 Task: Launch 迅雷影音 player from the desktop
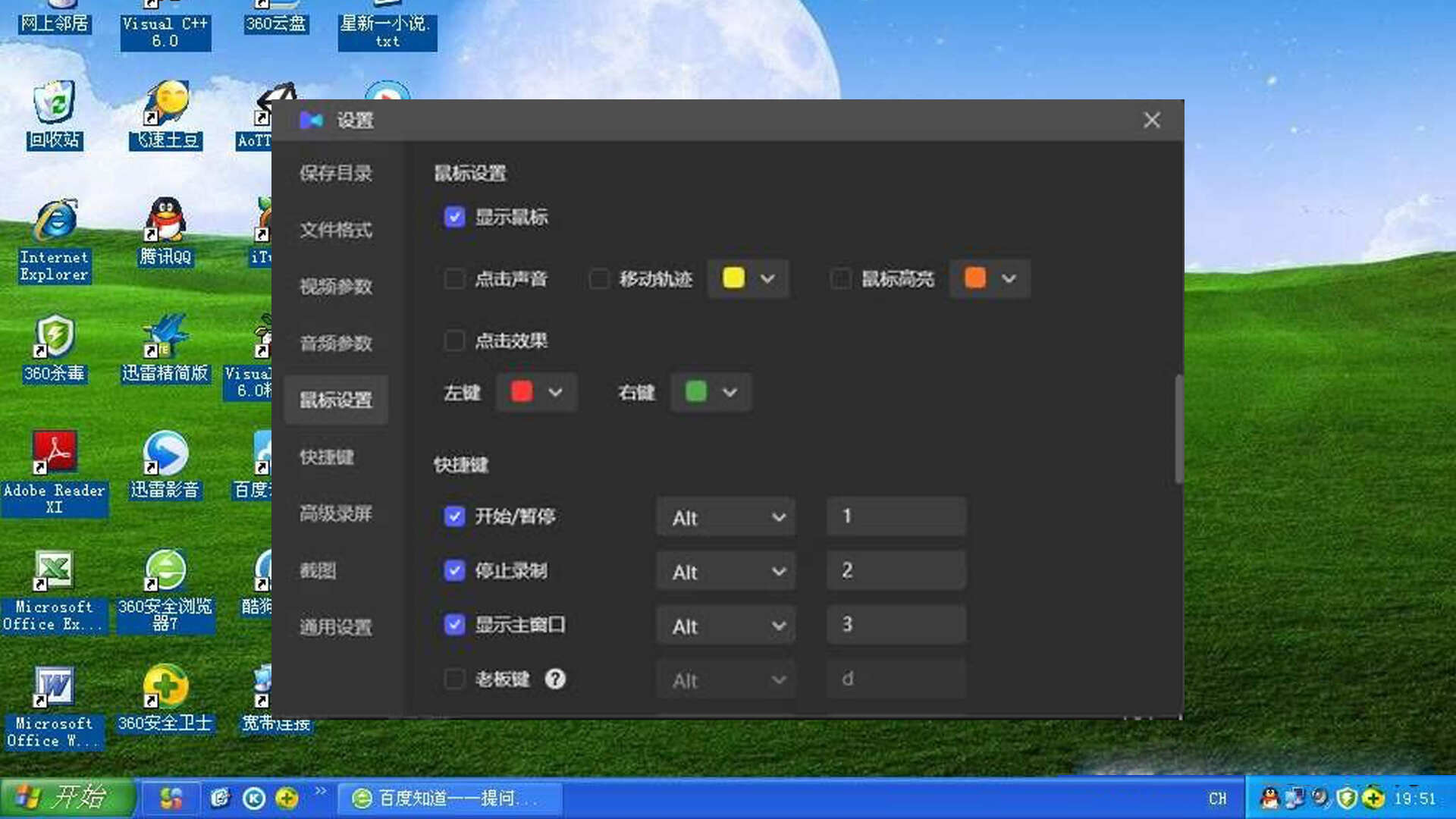[x=165, y=465]
